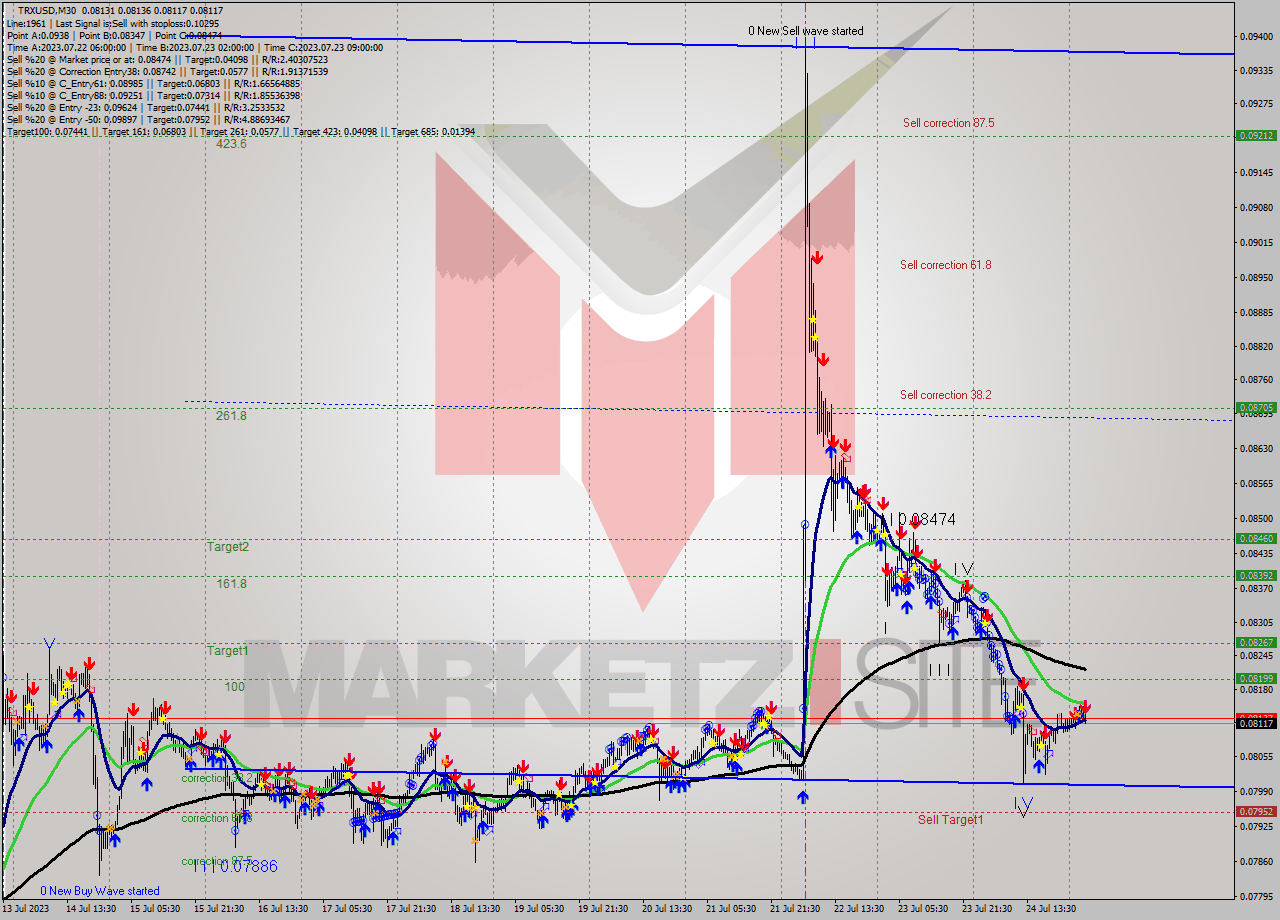Click the red down arrow near 'Sell correction 61.8'
1280x920 pixels.
(x=818, y=257)
